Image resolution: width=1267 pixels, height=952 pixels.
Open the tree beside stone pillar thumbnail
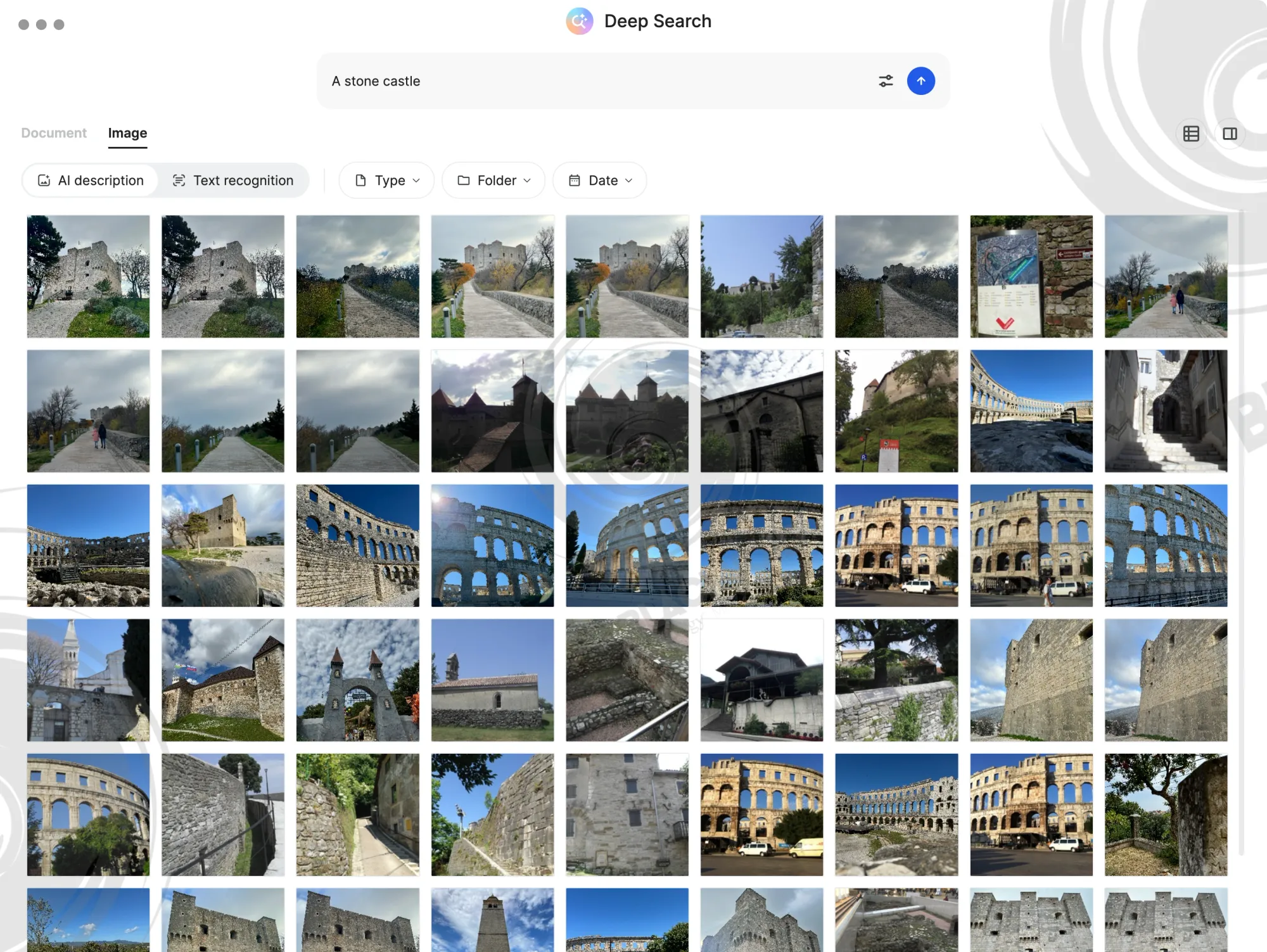(1166, 815)
